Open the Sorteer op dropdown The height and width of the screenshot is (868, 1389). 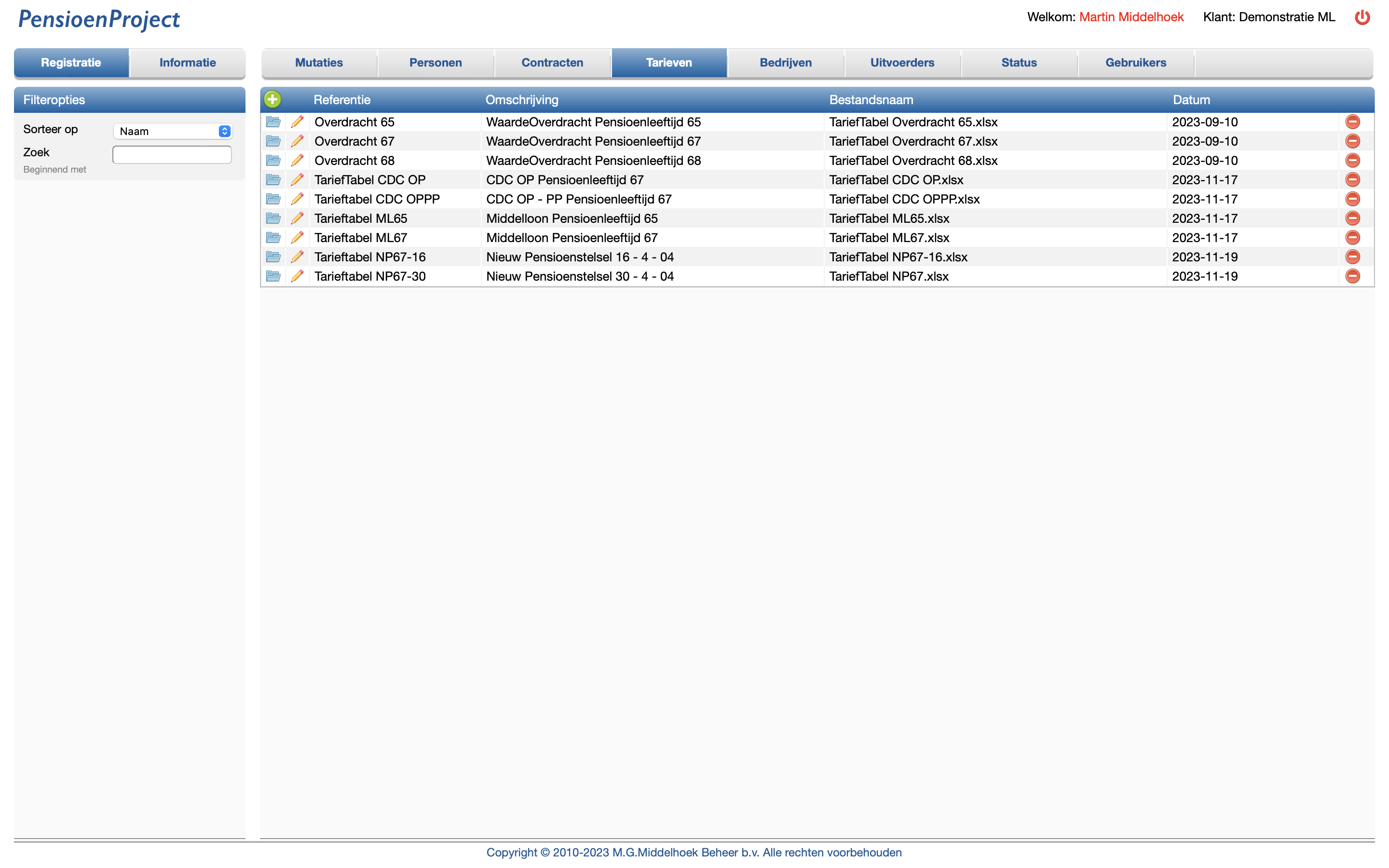point(172,131)
